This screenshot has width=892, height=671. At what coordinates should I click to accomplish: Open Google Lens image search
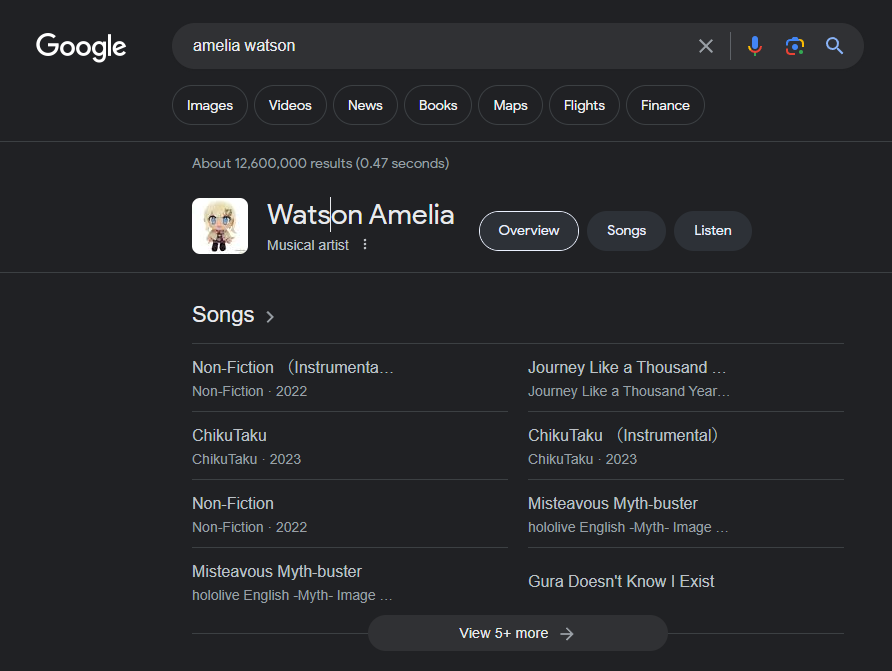(x=795, y=46)
